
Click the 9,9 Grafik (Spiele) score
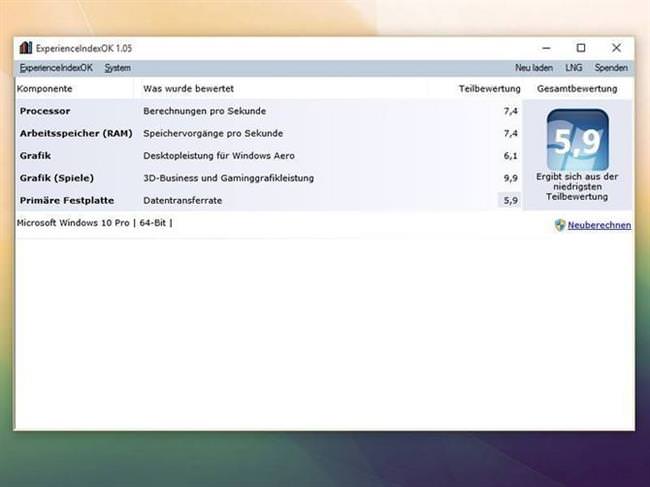(x=510, y=178)
